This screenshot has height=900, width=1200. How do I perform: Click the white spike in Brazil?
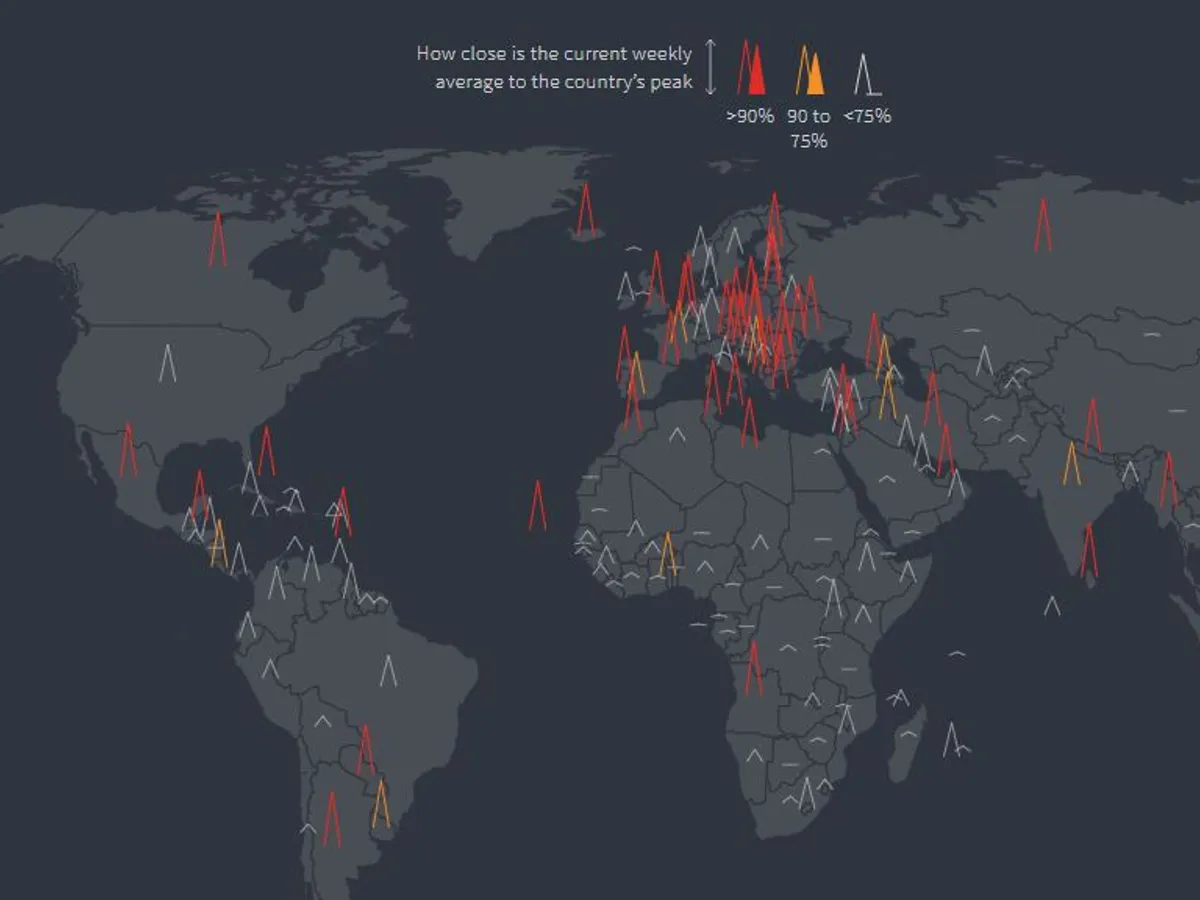(x=388, y=671)
